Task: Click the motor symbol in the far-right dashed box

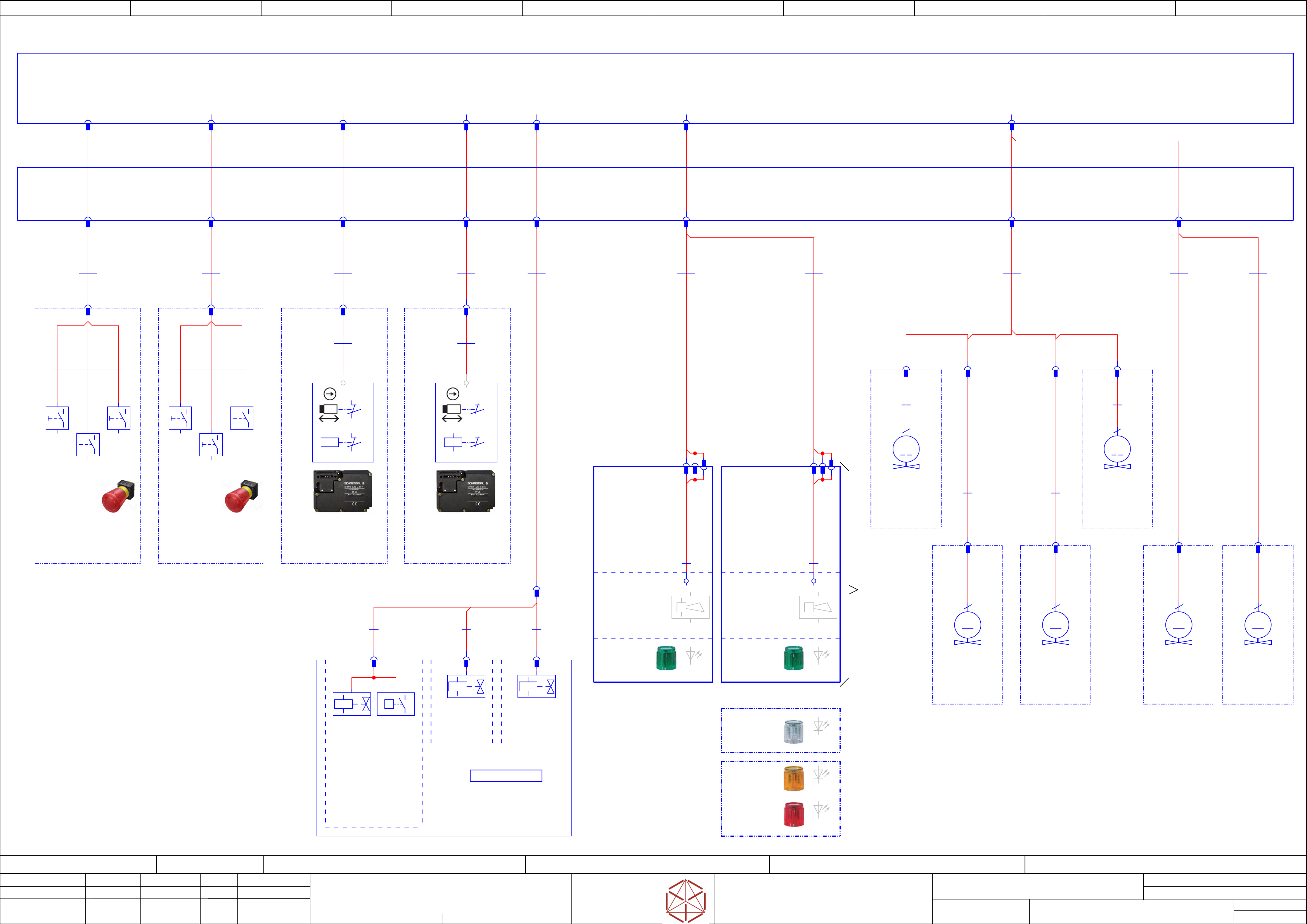Action: (x=1257, y=625)
